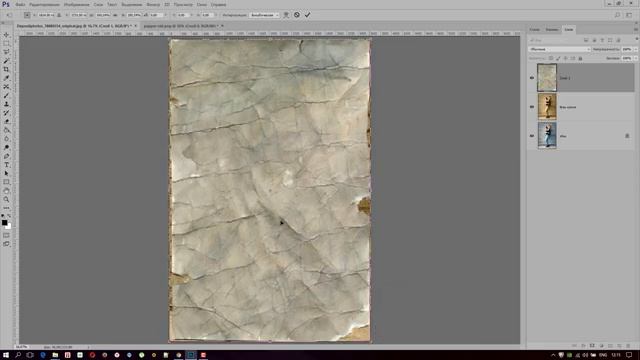Select the History Brush tool
The height and width of the screenshot is (360, 640).
[6, 113]
